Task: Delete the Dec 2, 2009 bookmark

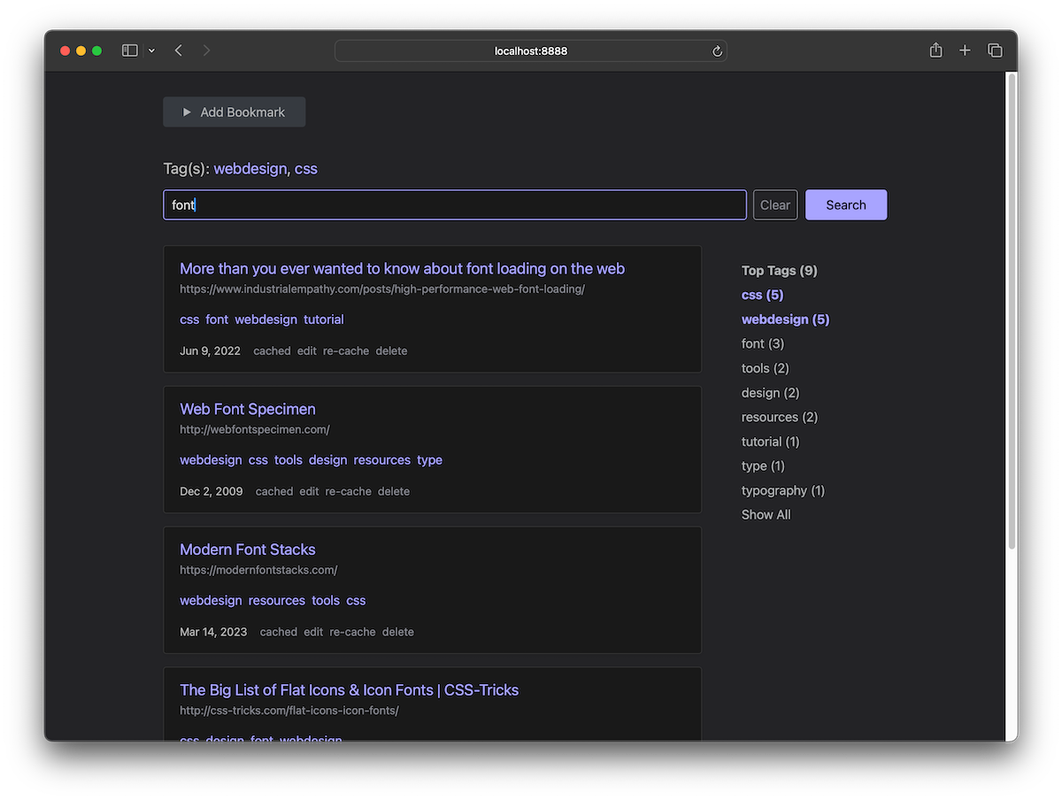Action: click(394, 492)
